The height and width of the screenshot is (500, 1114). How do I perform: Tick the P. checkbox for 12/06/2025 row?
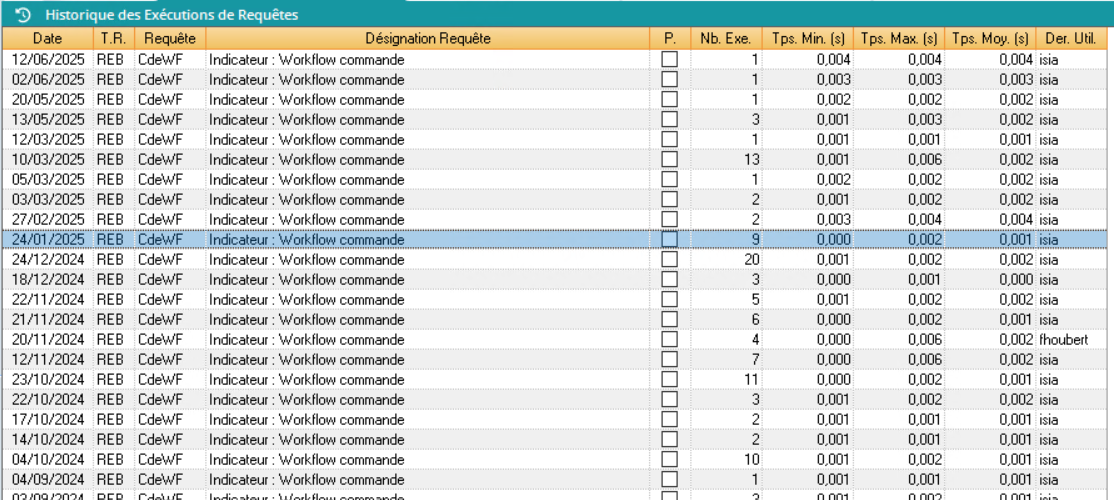669,60
